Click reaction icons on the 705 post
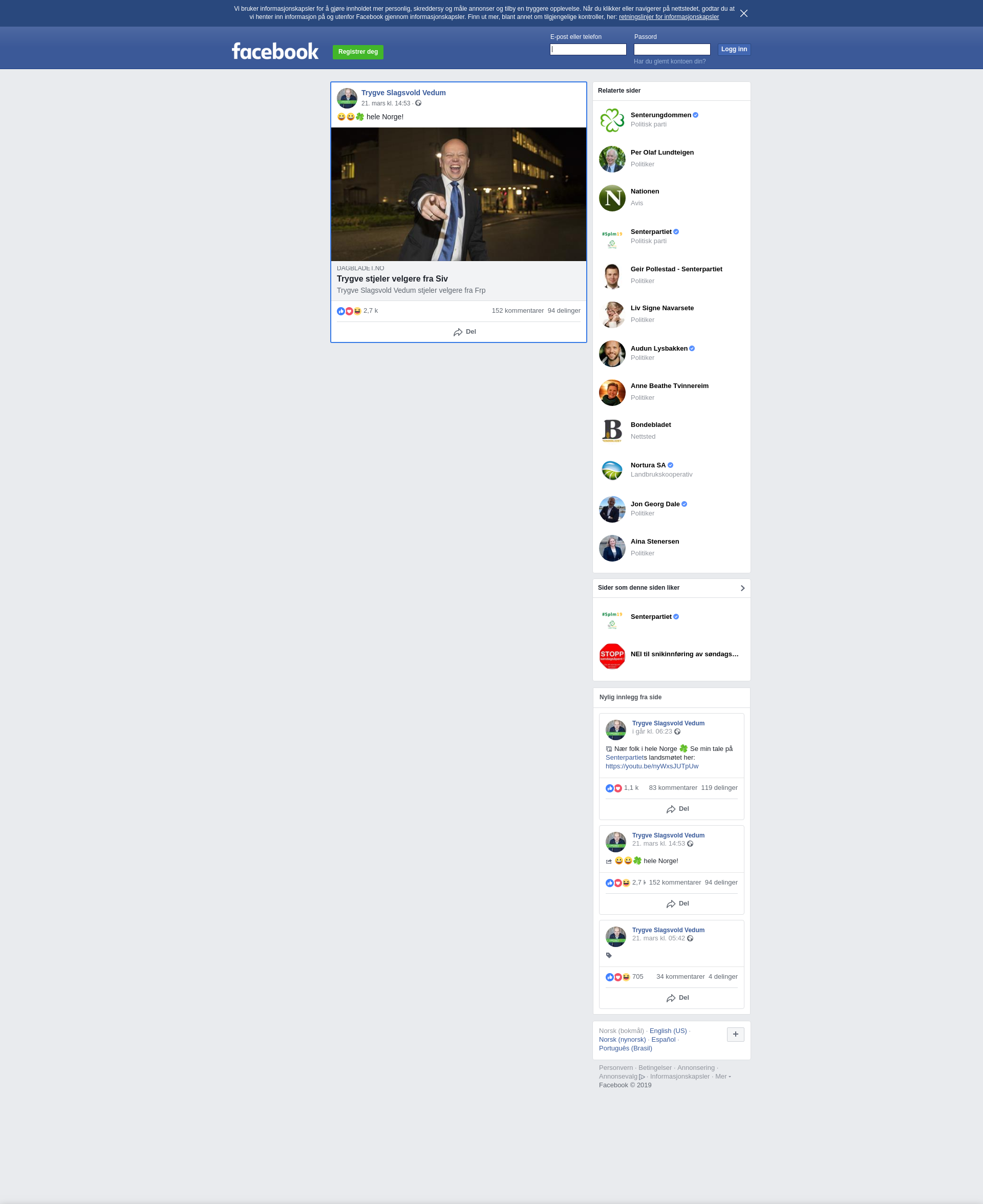 [x=618, y=977]
